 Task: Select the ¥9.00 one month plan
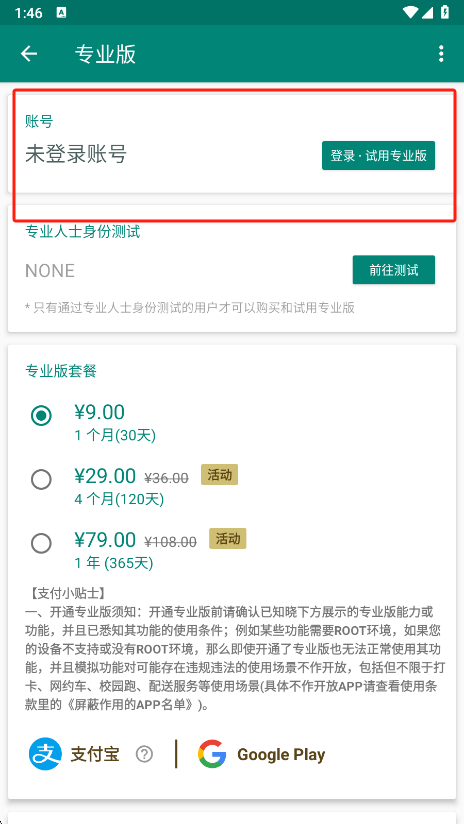41,416
